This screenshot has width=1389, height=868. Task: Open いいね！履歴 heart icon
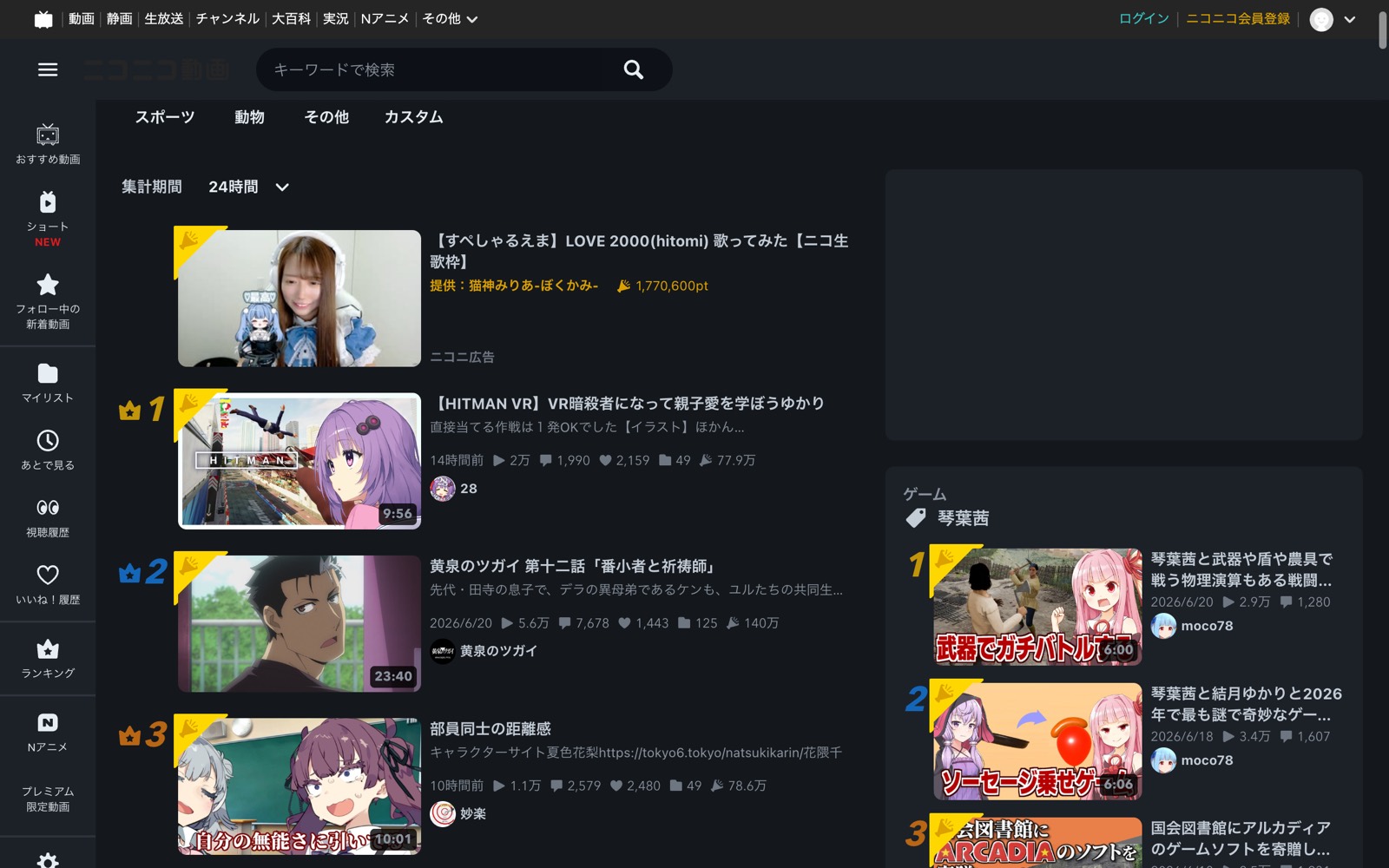coord(48,575)
